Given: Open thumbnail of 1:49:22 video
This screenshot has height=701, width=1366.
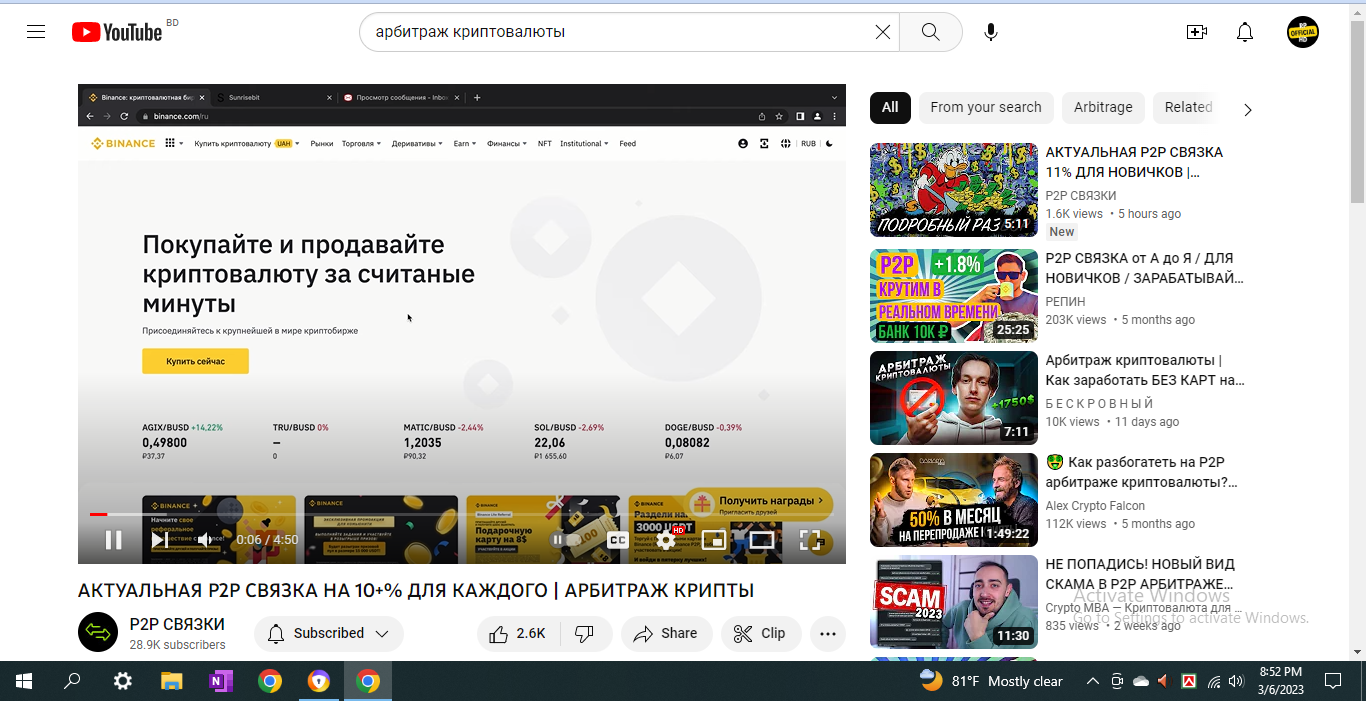Looking at the screenshot, I should click(954, 500).
